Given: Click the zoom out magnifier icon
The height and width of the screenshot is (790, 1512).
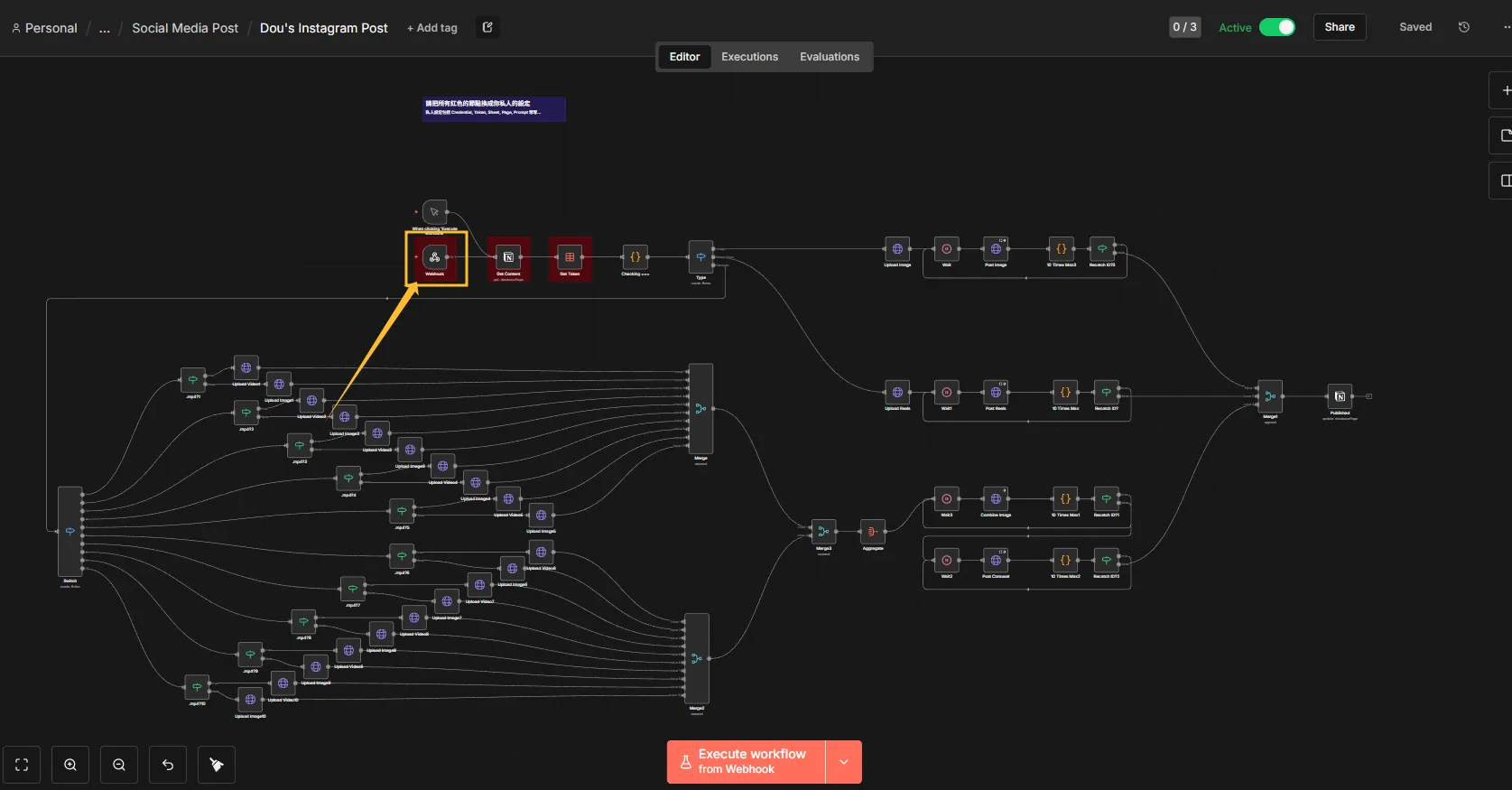Looking at the screenshot, I should click(x=119, y=765).
